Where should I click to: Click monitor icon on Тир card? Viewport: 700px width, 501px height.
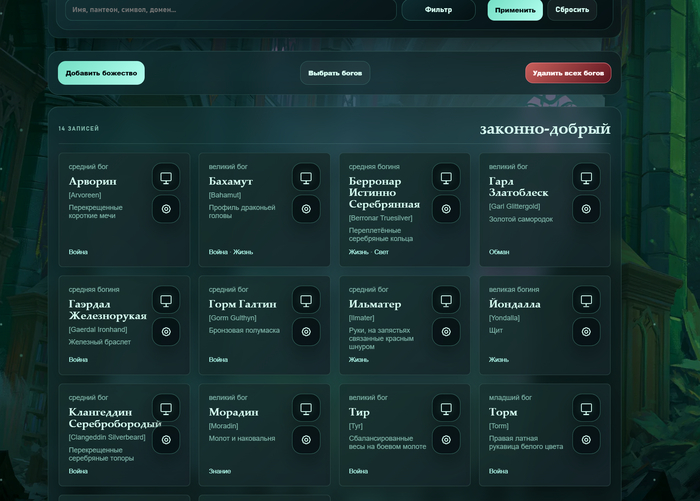[446, 408]
